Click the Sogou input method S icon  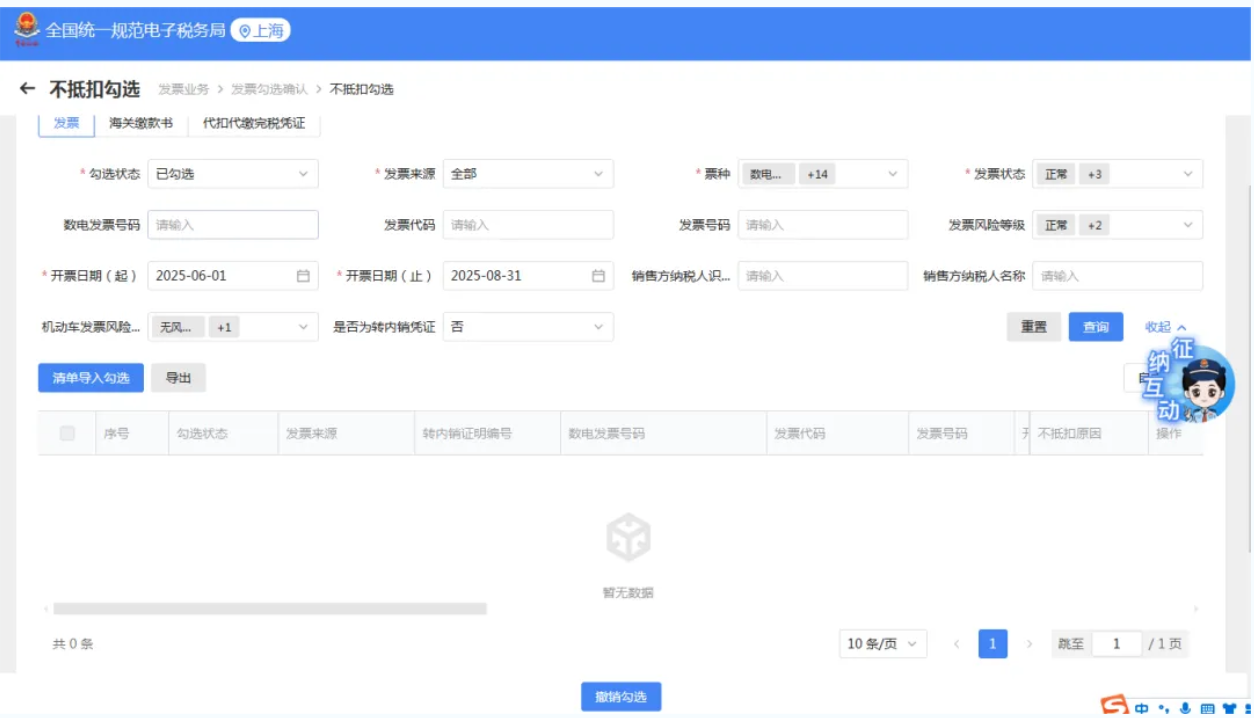(x=1113, y=706)
